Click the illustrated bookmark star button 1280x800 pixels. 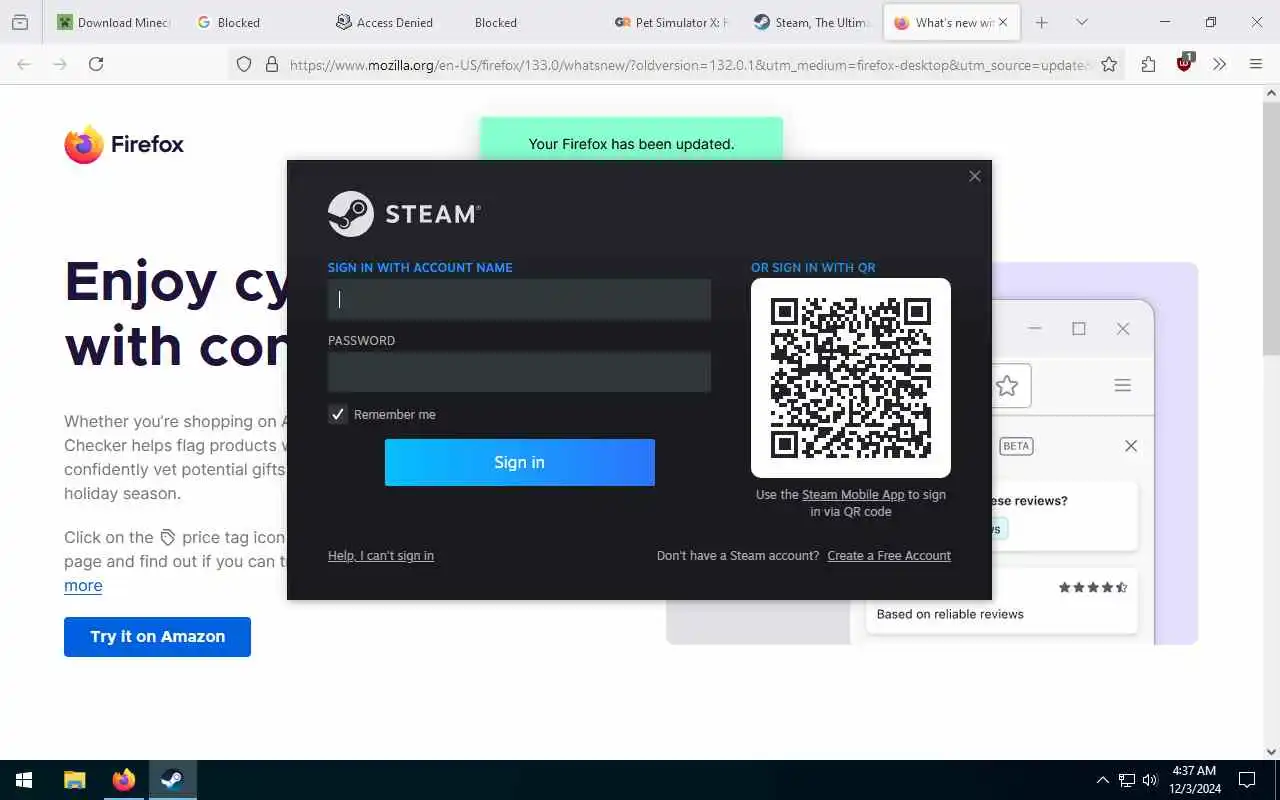pyautogui.click(x=1007, y=386)
